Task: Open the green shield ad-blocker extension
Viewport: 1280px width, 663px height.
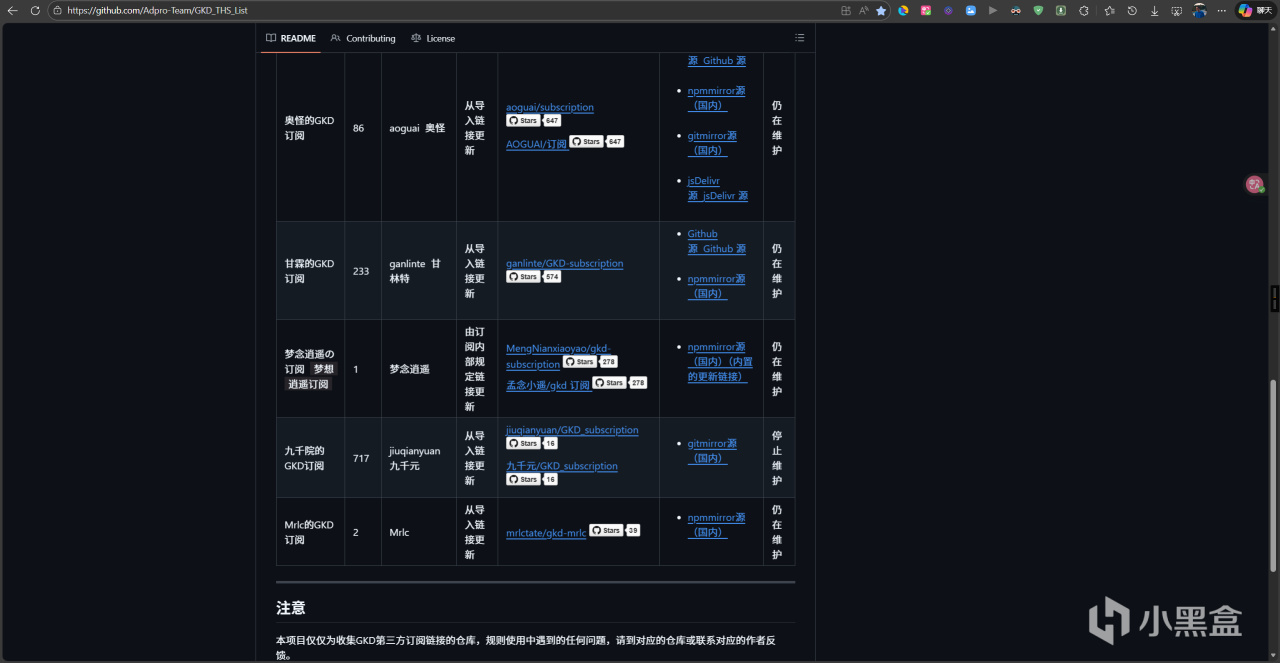Action: (1038, 10)
